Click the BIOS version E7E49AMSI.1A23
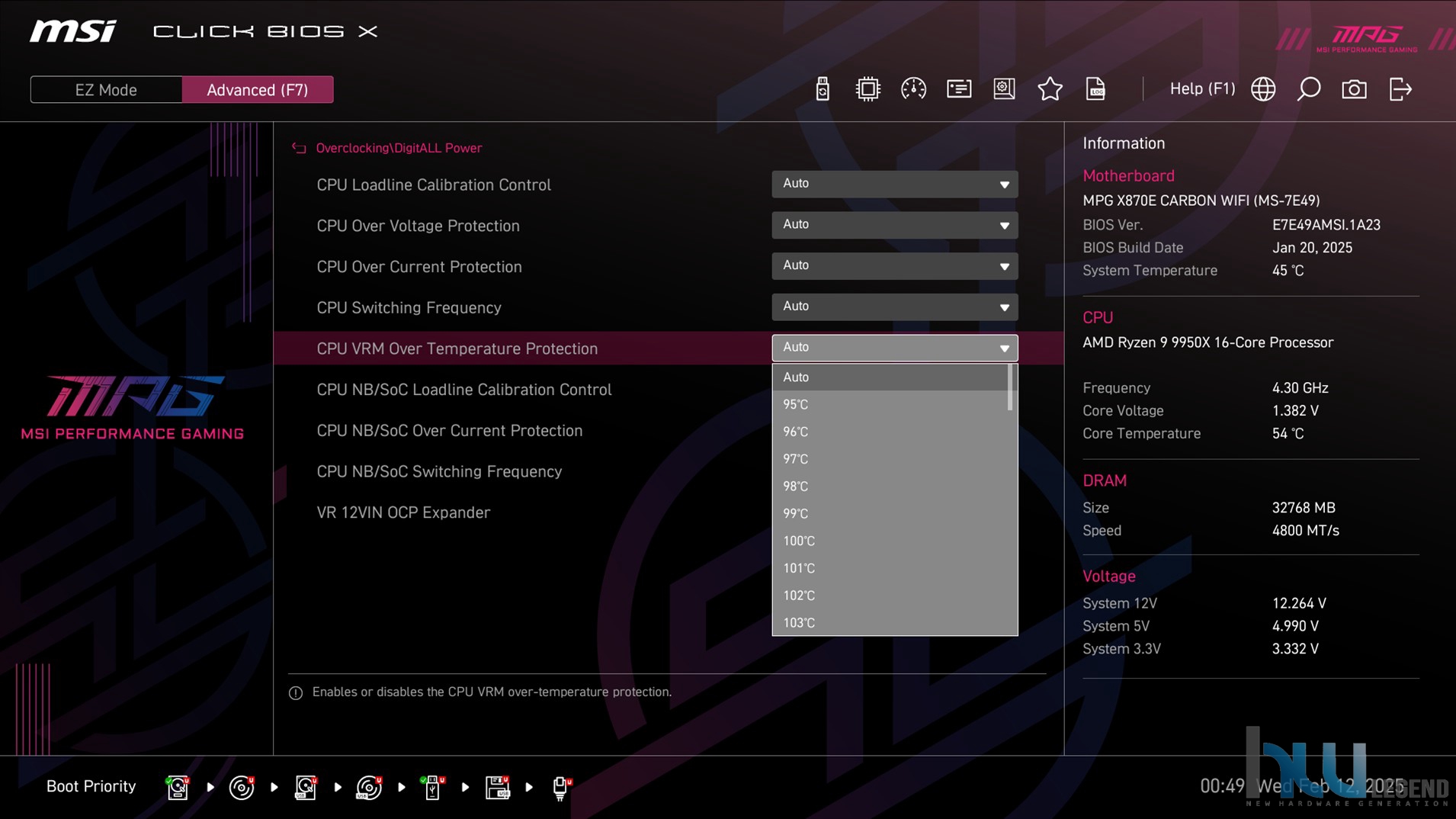The image size is (1456, 819). tap(1326, 225)
